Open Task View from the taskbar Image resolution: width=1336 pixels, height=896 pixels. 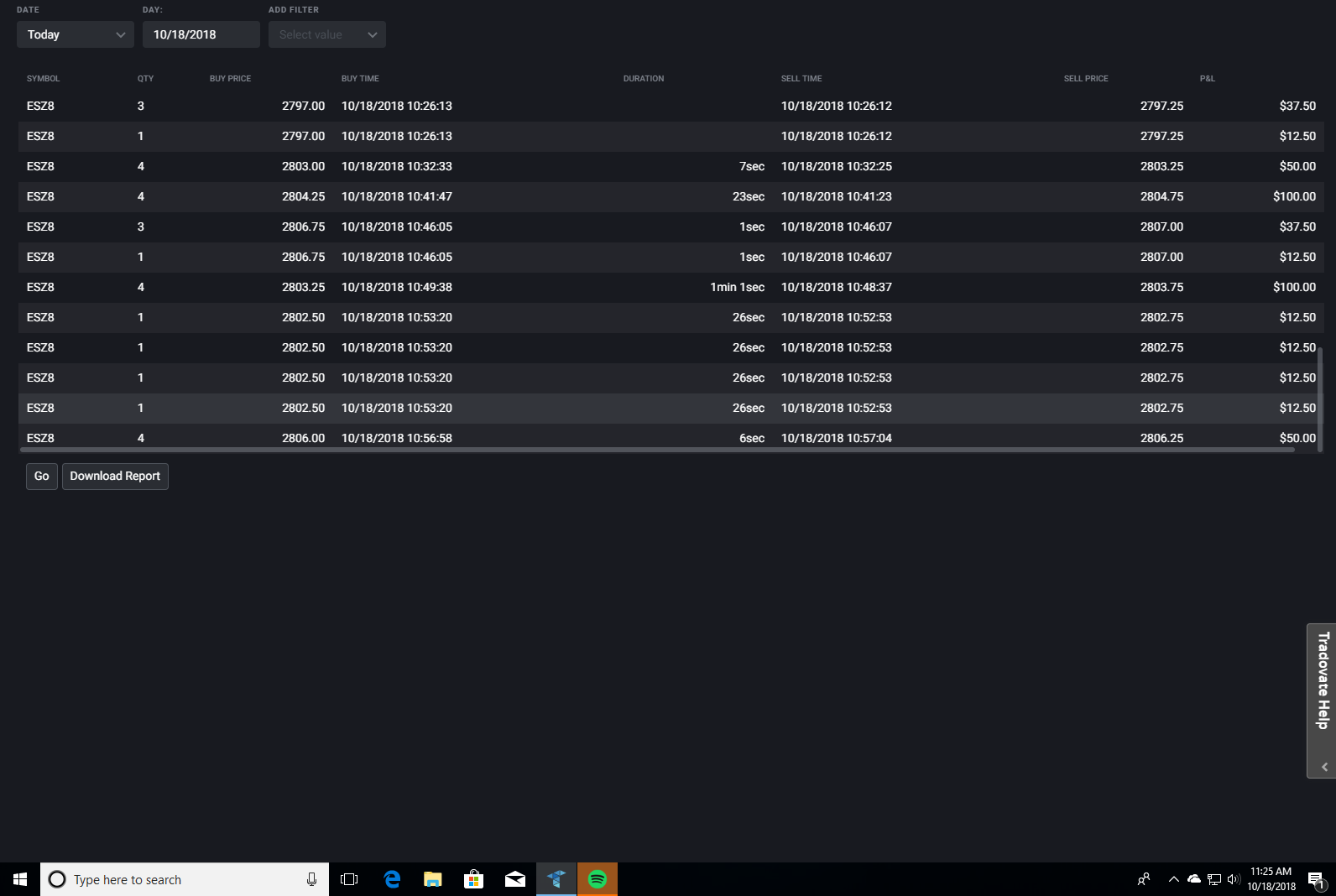349,879
